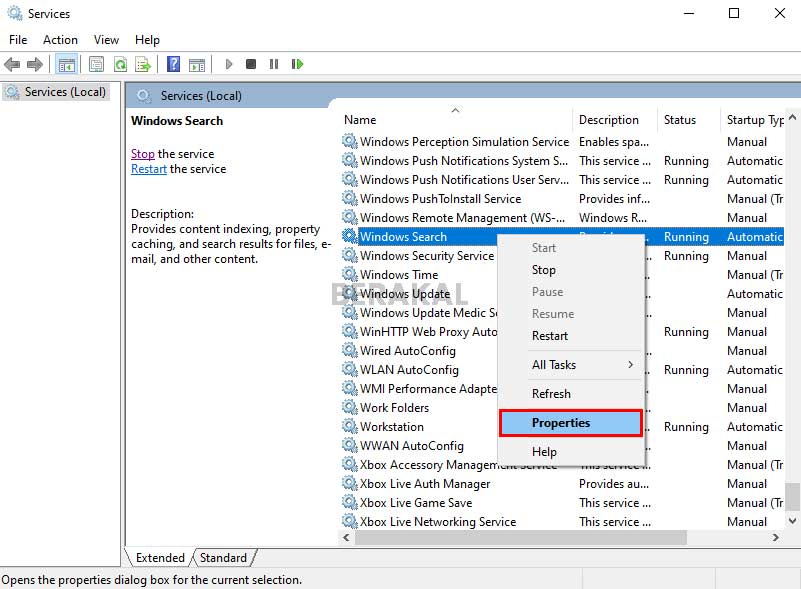Click the vertical scrollbar thumb
This screenshot has width=801, height=589.
point(792,497)
